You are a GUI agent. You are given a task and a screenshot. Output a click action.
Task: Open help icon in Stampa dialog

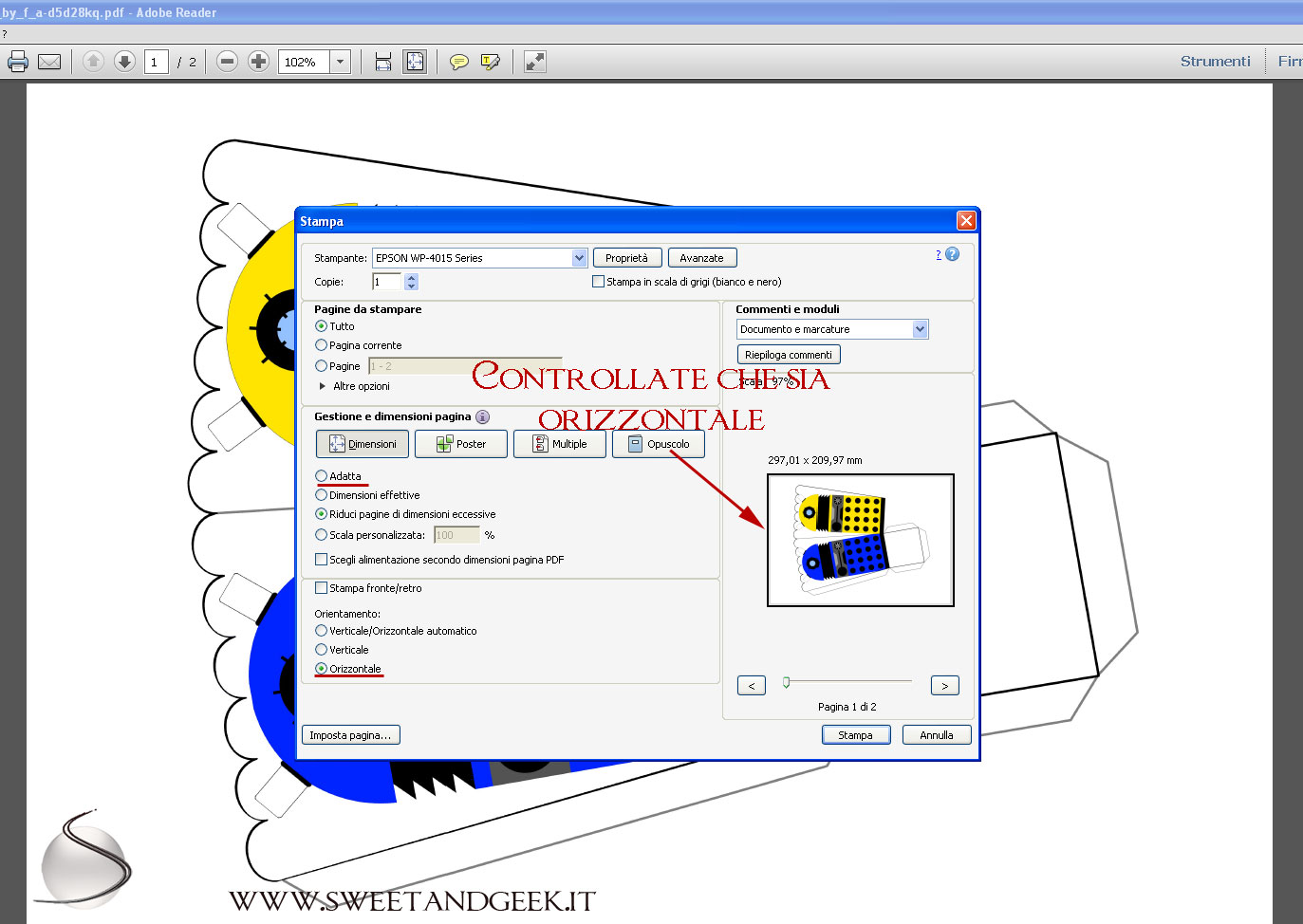tap(952, 254)
